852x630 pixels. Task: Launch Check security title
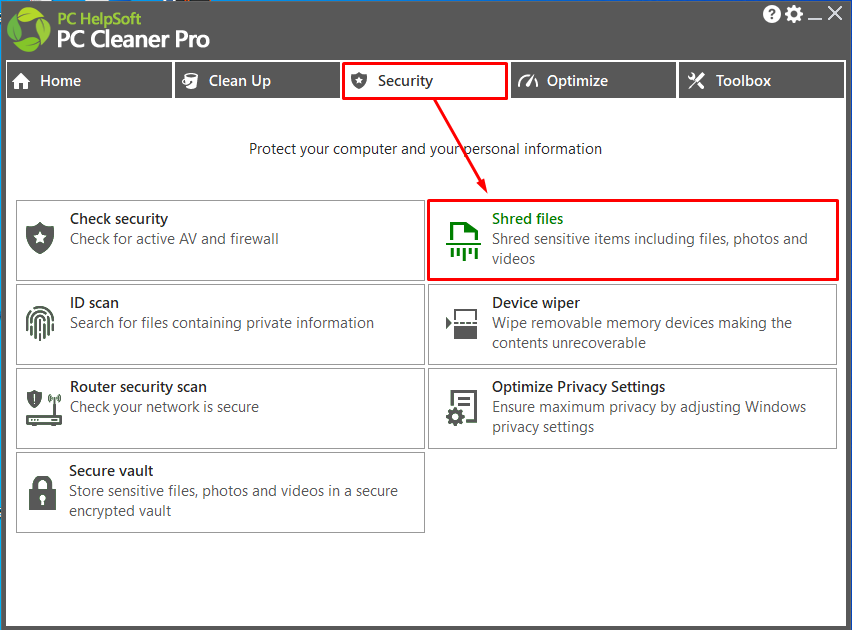(x=119, y=219)
